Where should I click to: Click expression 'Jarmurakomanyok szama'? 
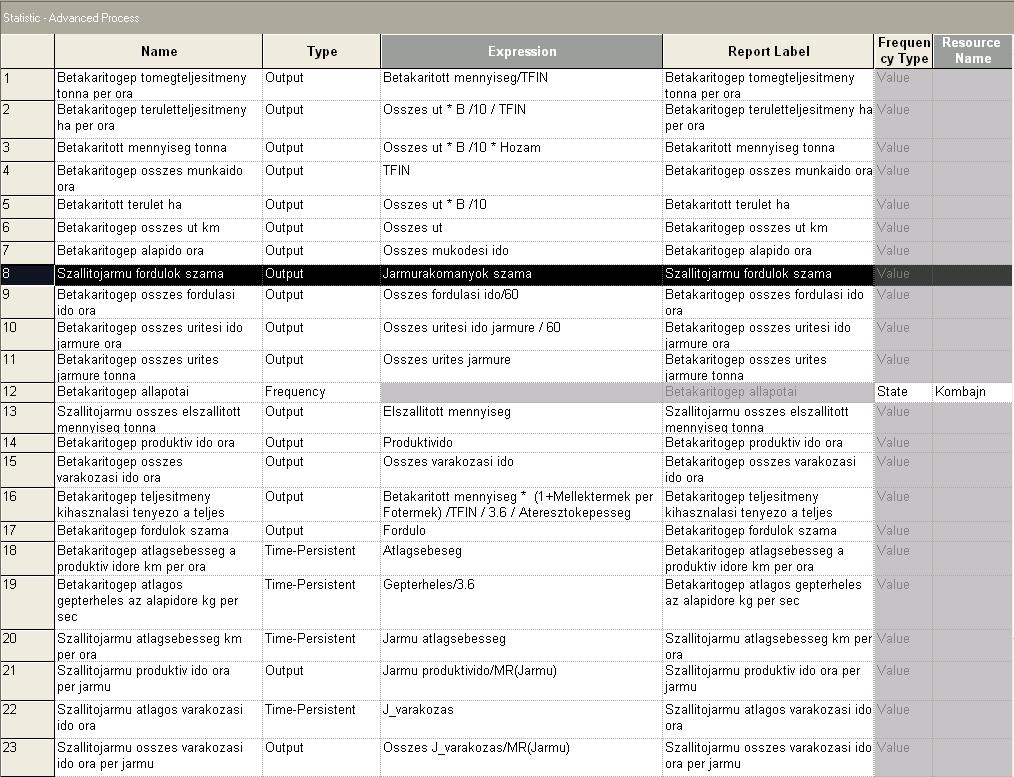click(521, 274)
